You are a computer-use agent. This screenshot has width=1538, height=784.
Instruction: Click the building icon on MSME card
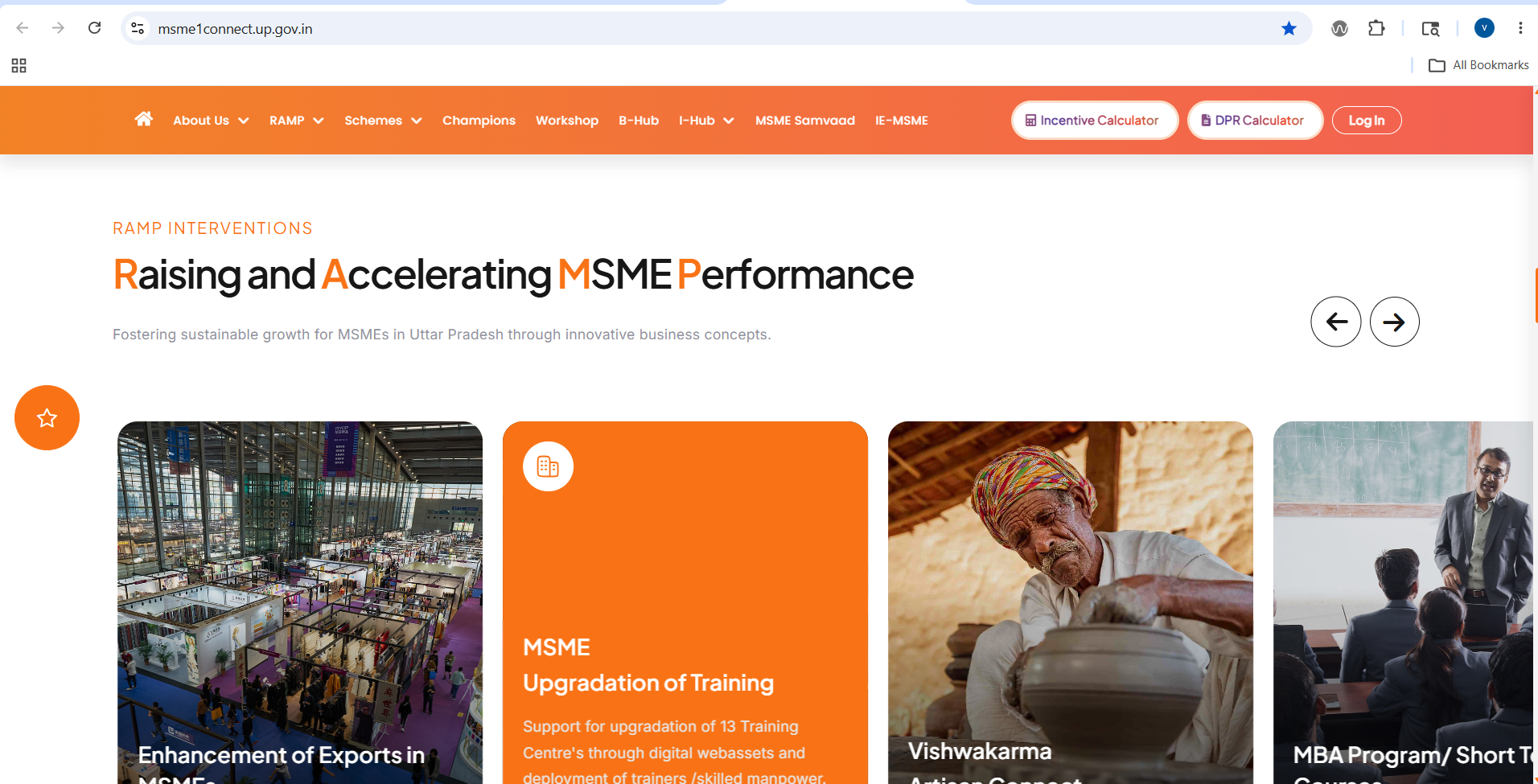pyautogui.click(x=548, y=466)
